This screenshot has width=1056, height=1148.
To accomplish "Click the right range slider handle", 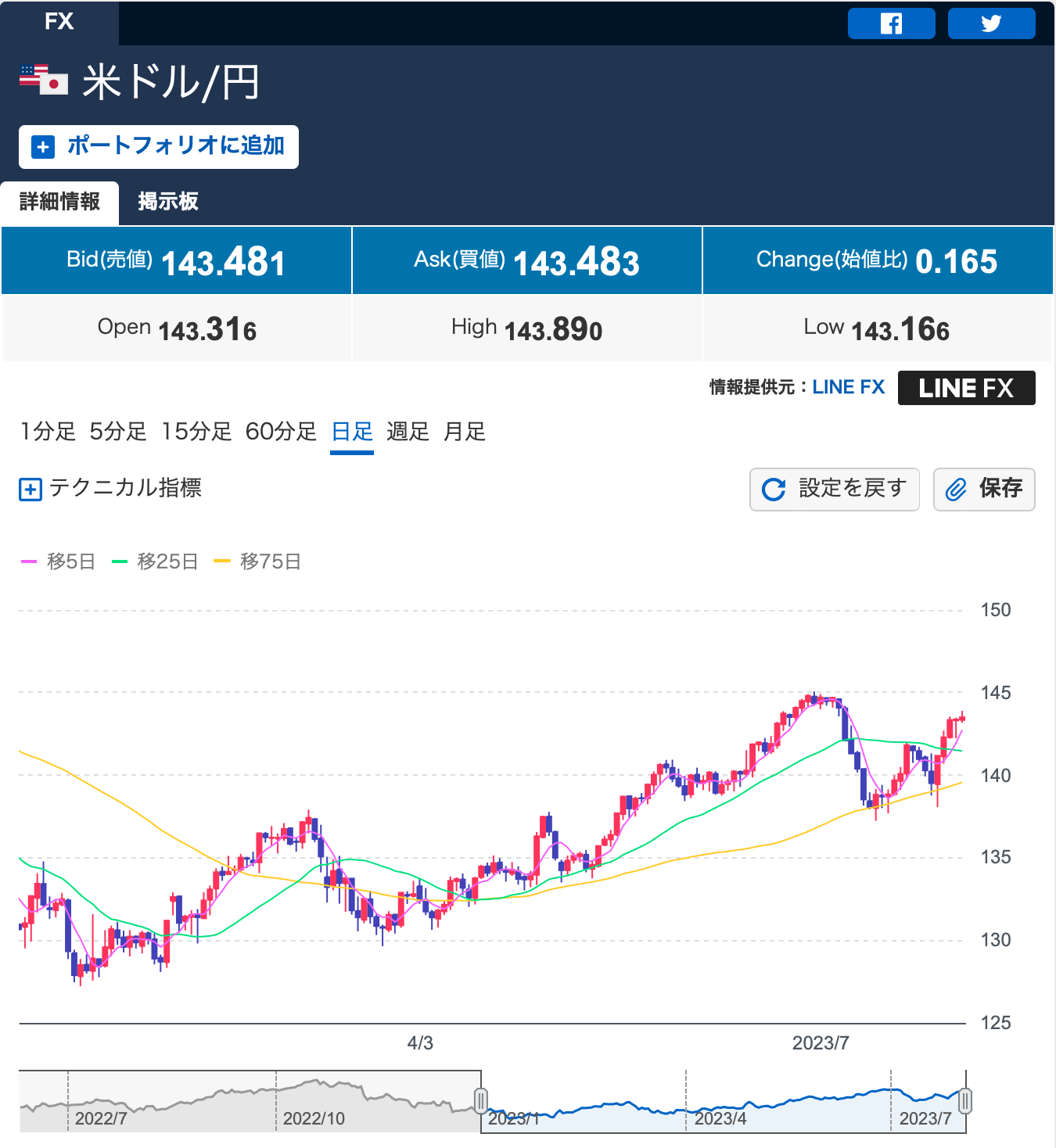I will pos(965,1101).
